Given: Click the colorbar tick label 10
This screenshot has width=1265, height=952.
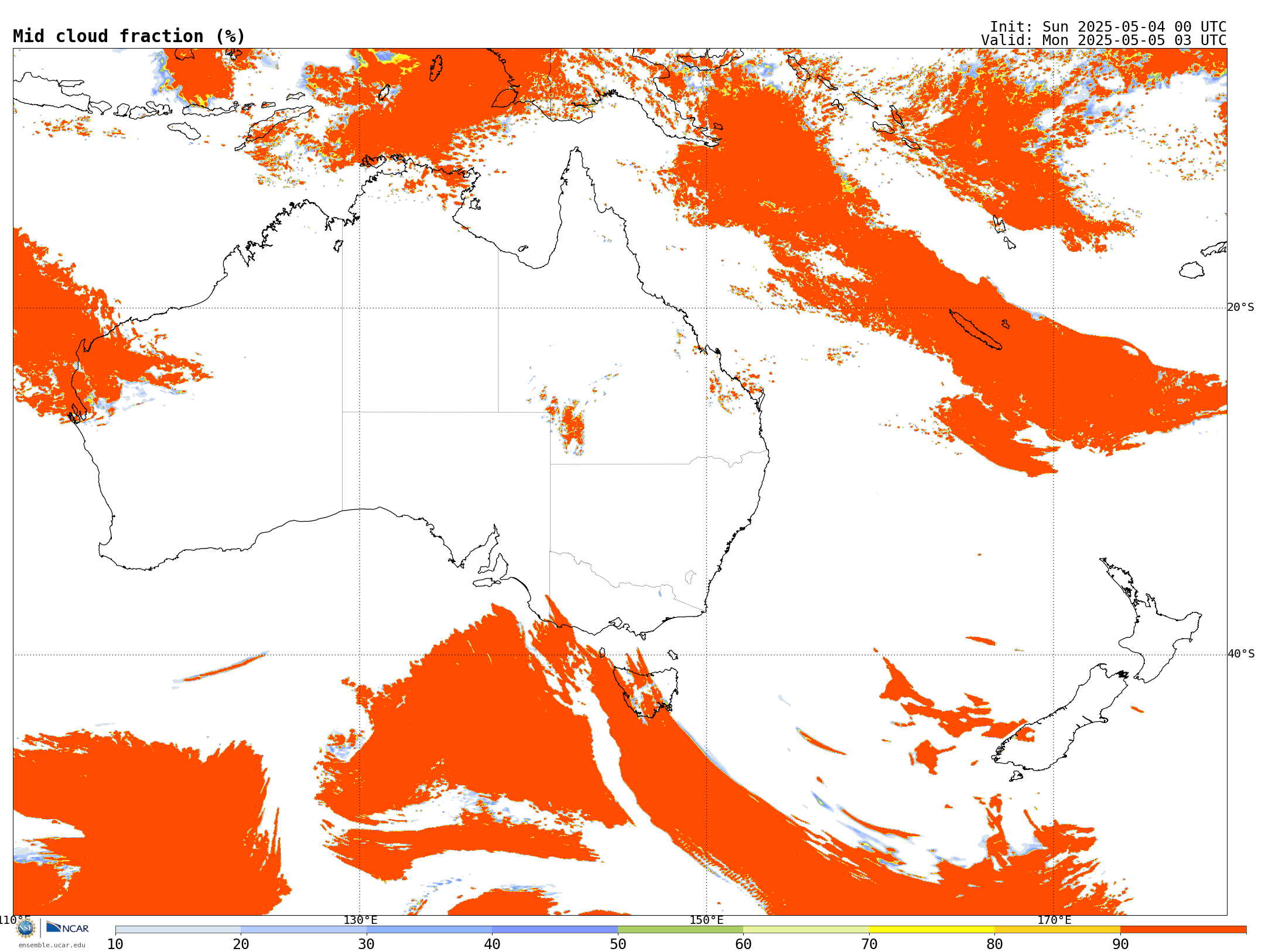Looking at the screenshot, I should pos(115,944).
